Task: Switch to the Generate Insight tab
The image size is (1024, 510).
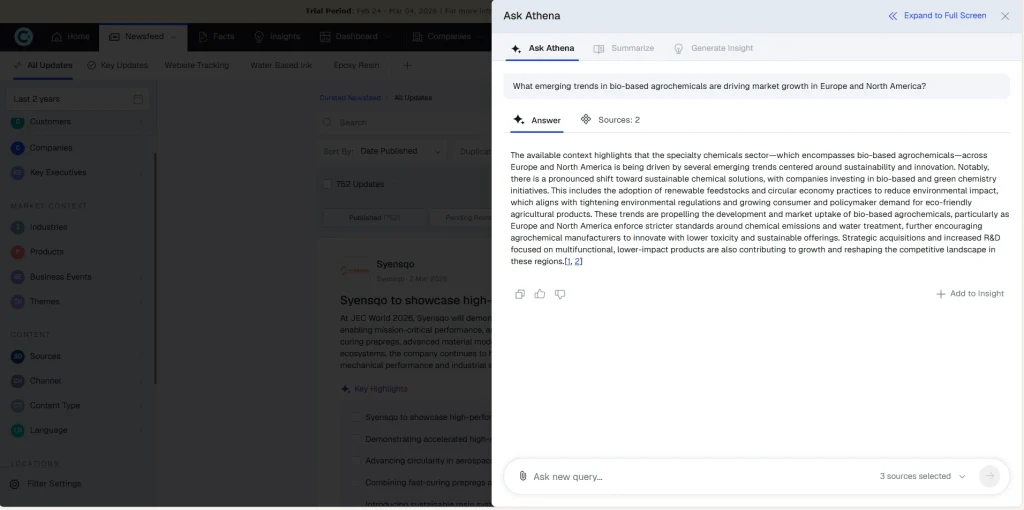Action: click(x=713, y=48)
